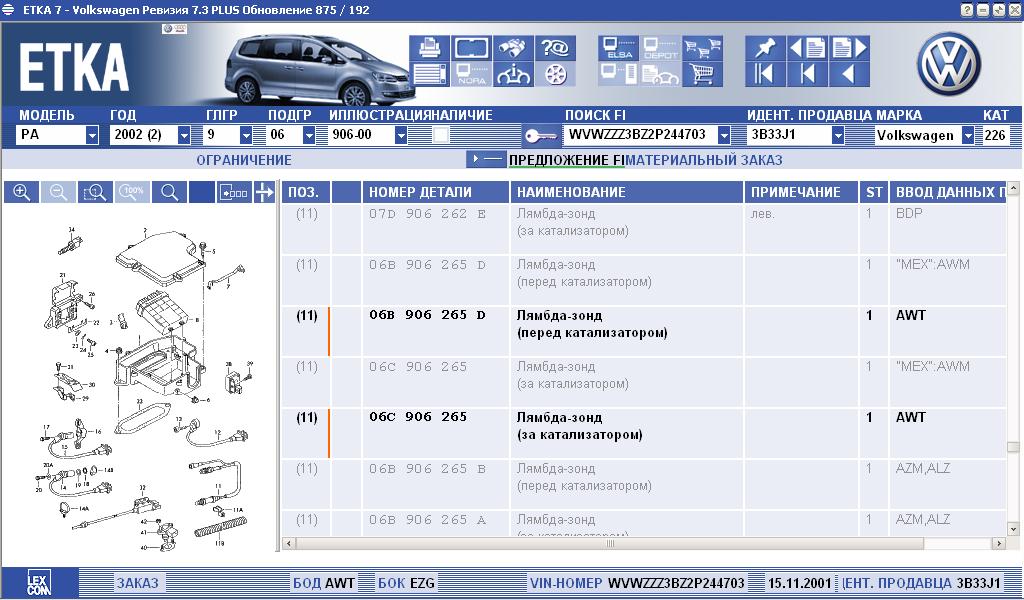Select part number 06B 906 265 D for AWT
Screen dimensions: 1024x600
(x=427, y=315)
